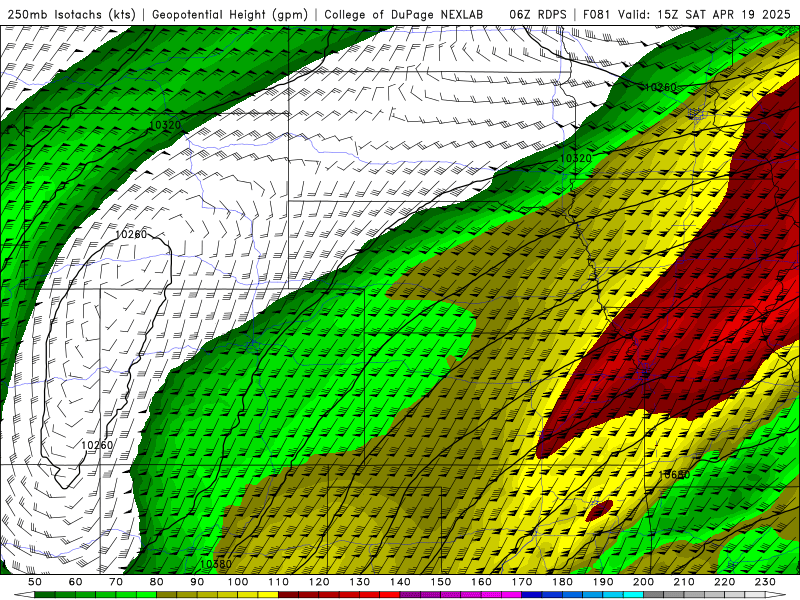Pick the olive swatch starting at 80

(x=166, y=594)
